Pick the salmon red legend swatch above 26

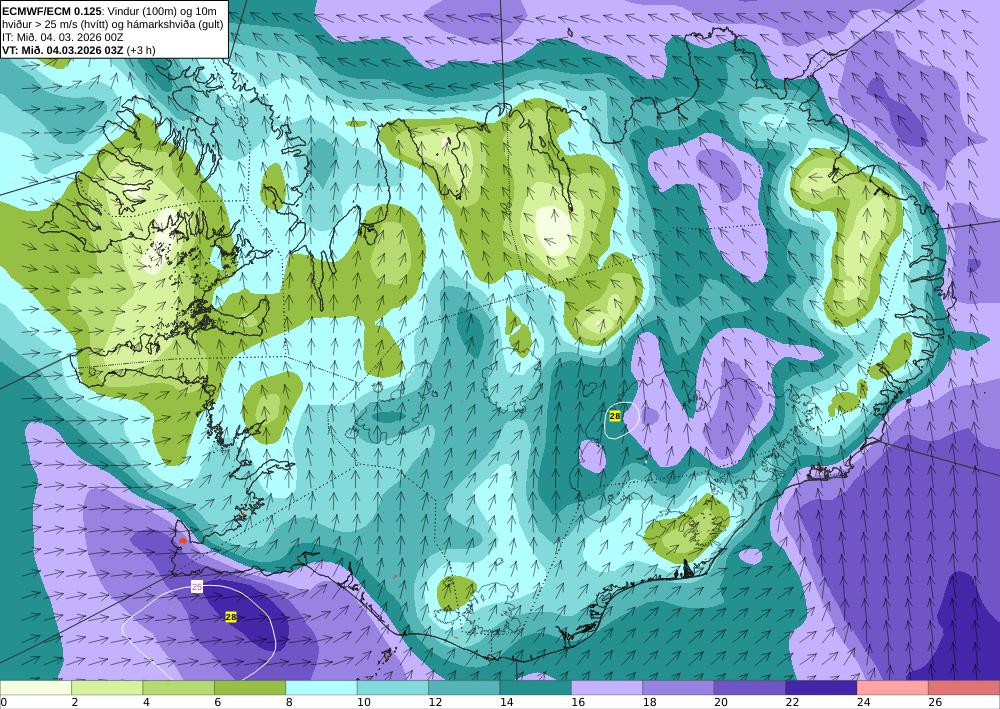pyautogui.click(x=964, y=687)
